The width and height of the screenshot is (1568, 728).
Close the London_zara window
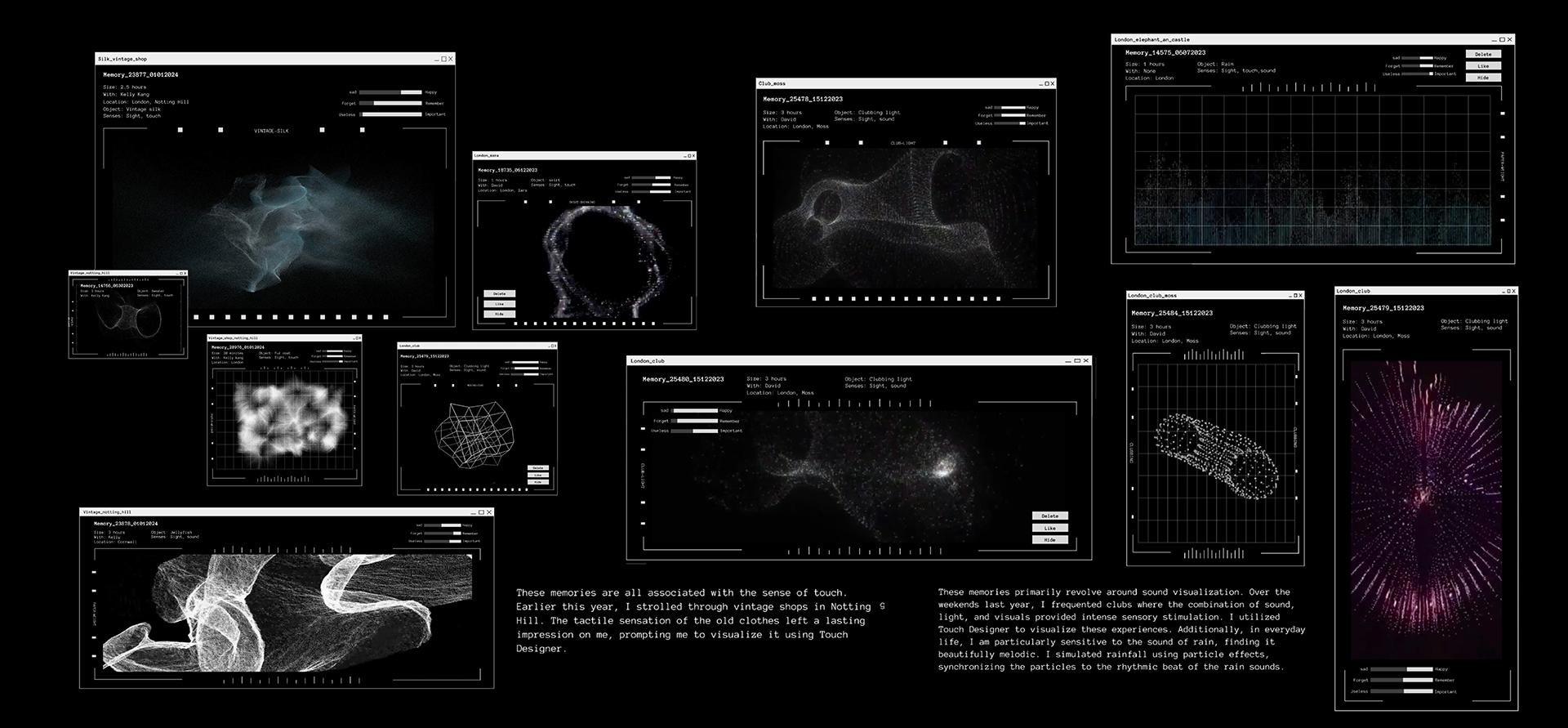[x=693, y=155]
